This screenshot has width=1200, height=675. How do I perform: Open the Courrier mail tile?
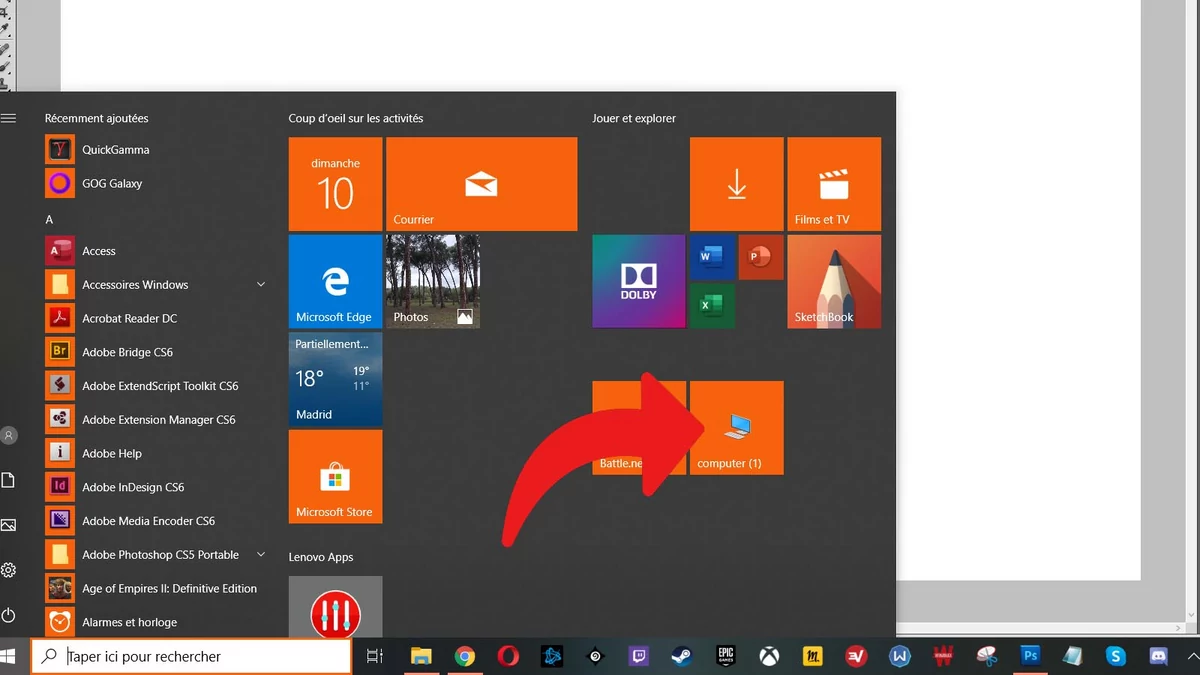pos(481,184)
